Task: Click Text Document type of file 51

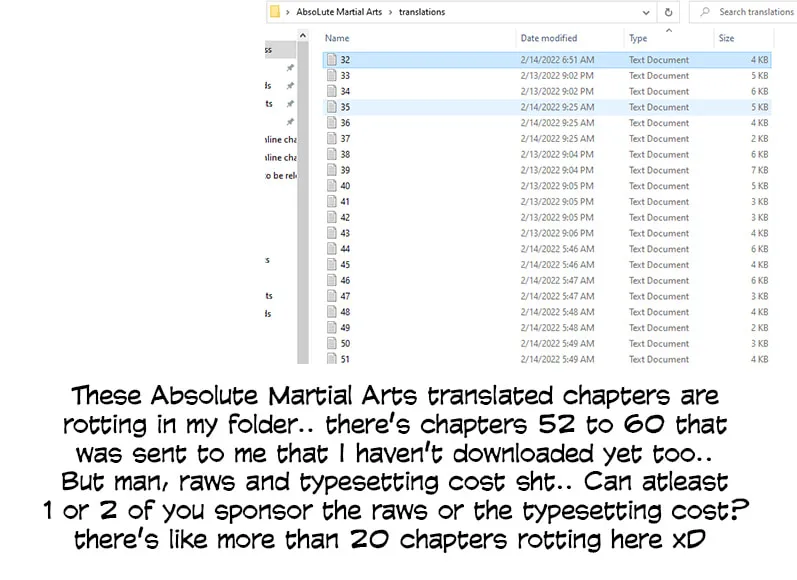Action: (x=659, y=359)
